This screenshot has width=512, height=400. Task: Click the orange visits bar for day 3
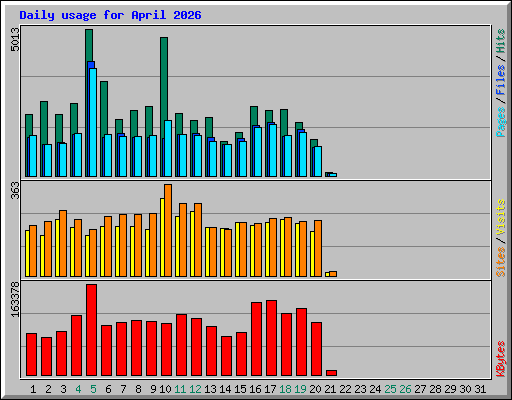click(x=63, y=243)
